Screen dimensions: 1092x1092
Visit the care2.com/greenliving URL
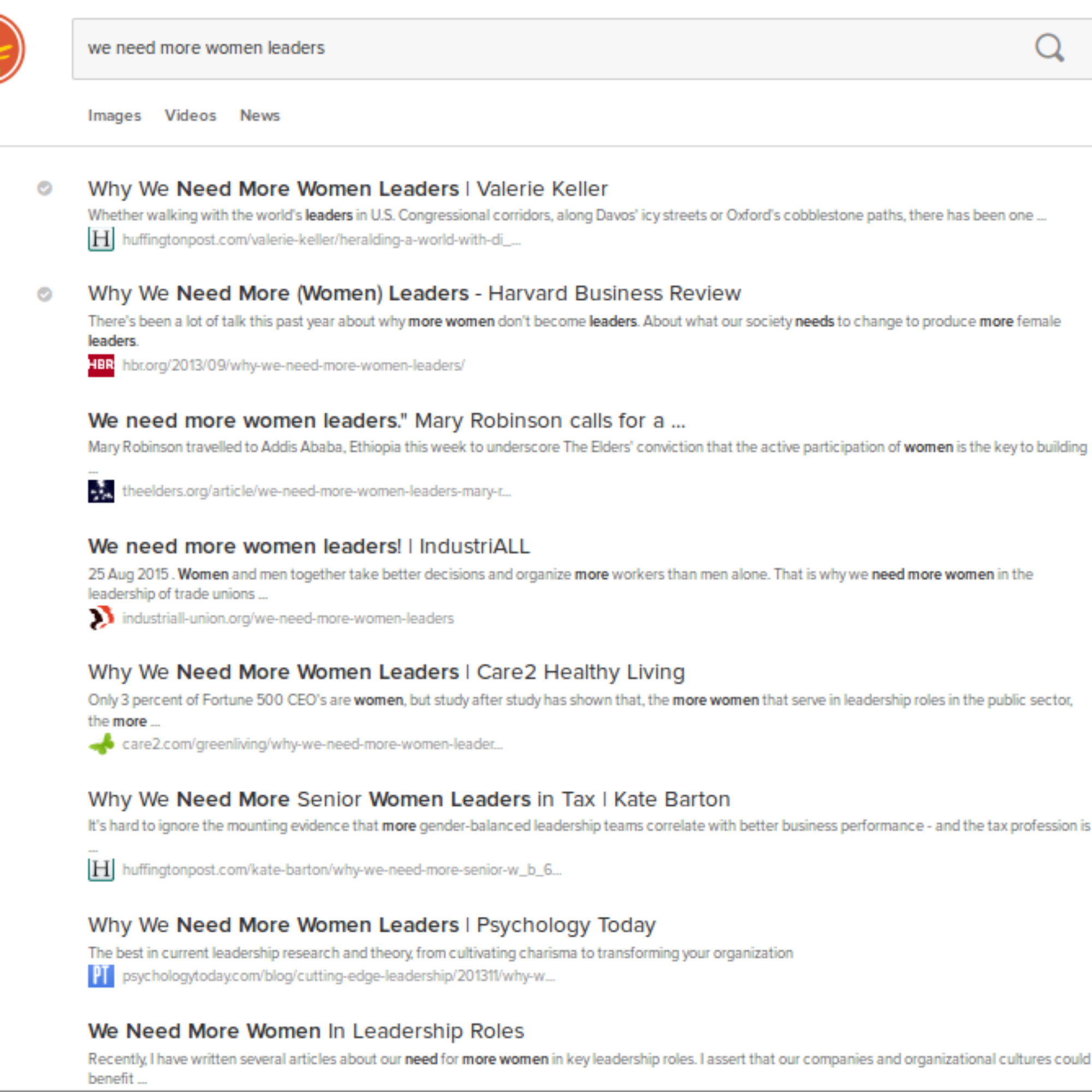coord(312,744)
